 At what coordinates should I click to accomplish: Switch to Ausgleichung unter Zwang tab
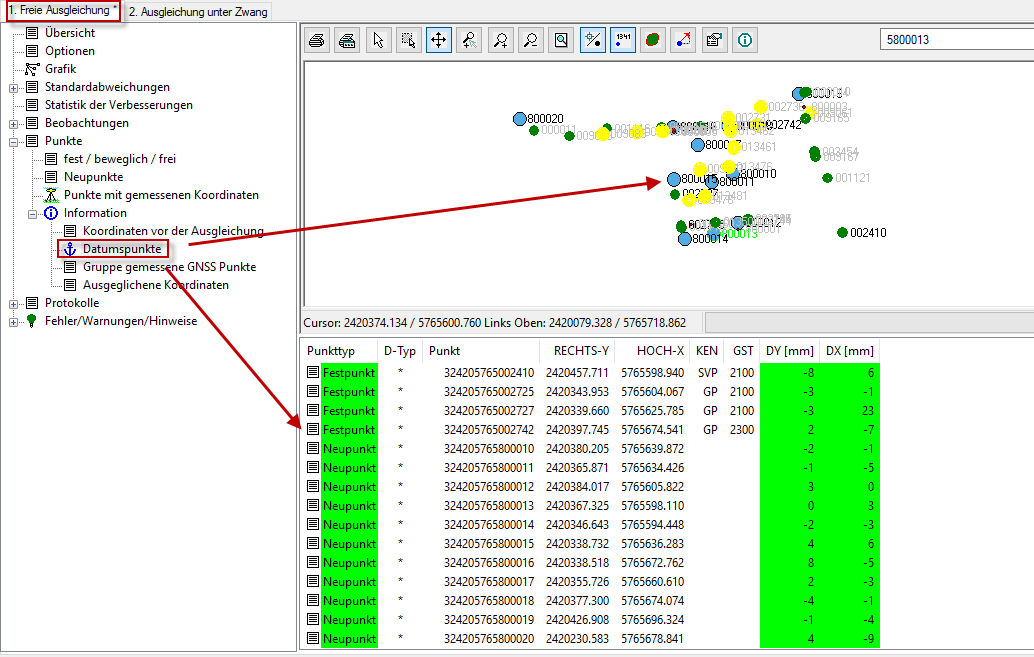200,10
